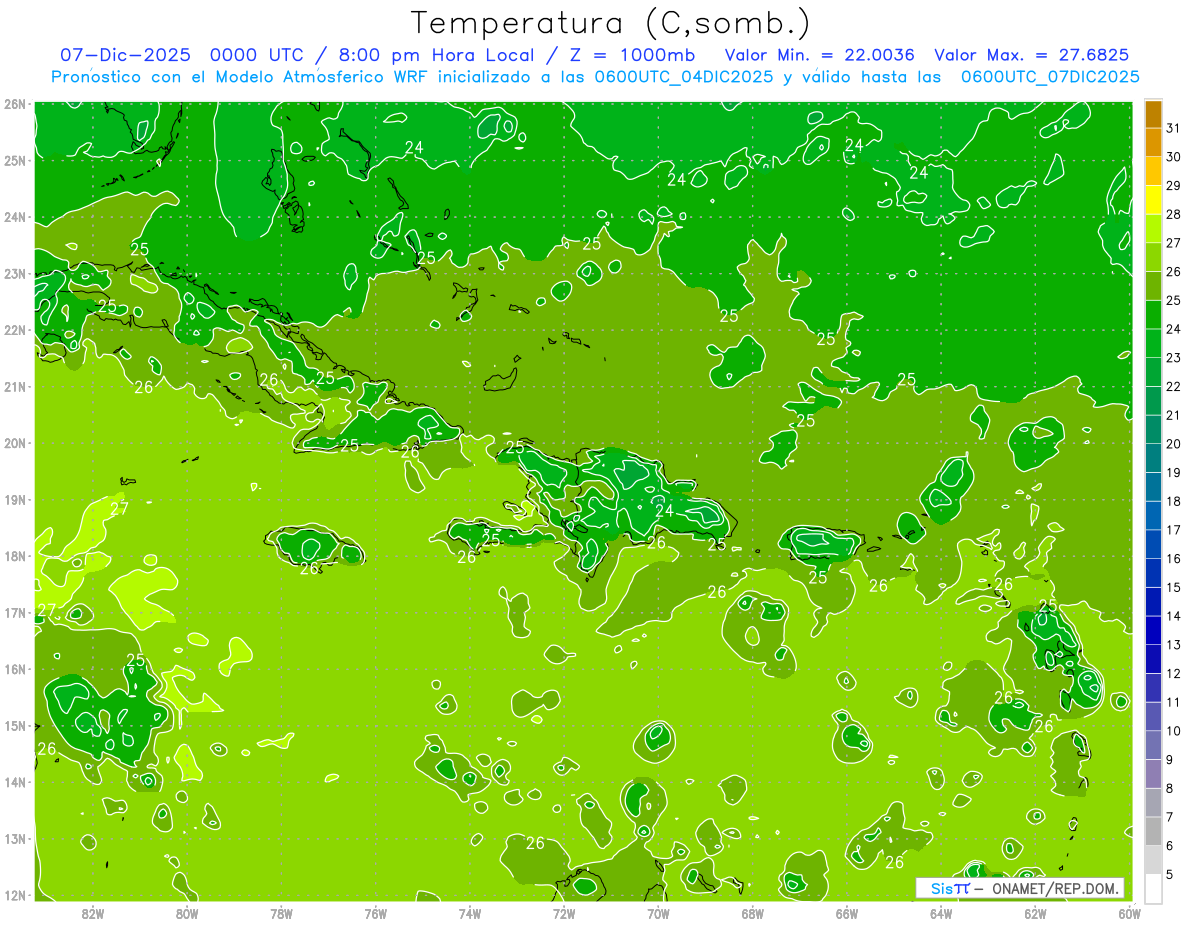Click the latitude label '22N'
1200x927 pixels.
(x=14, y=330)
